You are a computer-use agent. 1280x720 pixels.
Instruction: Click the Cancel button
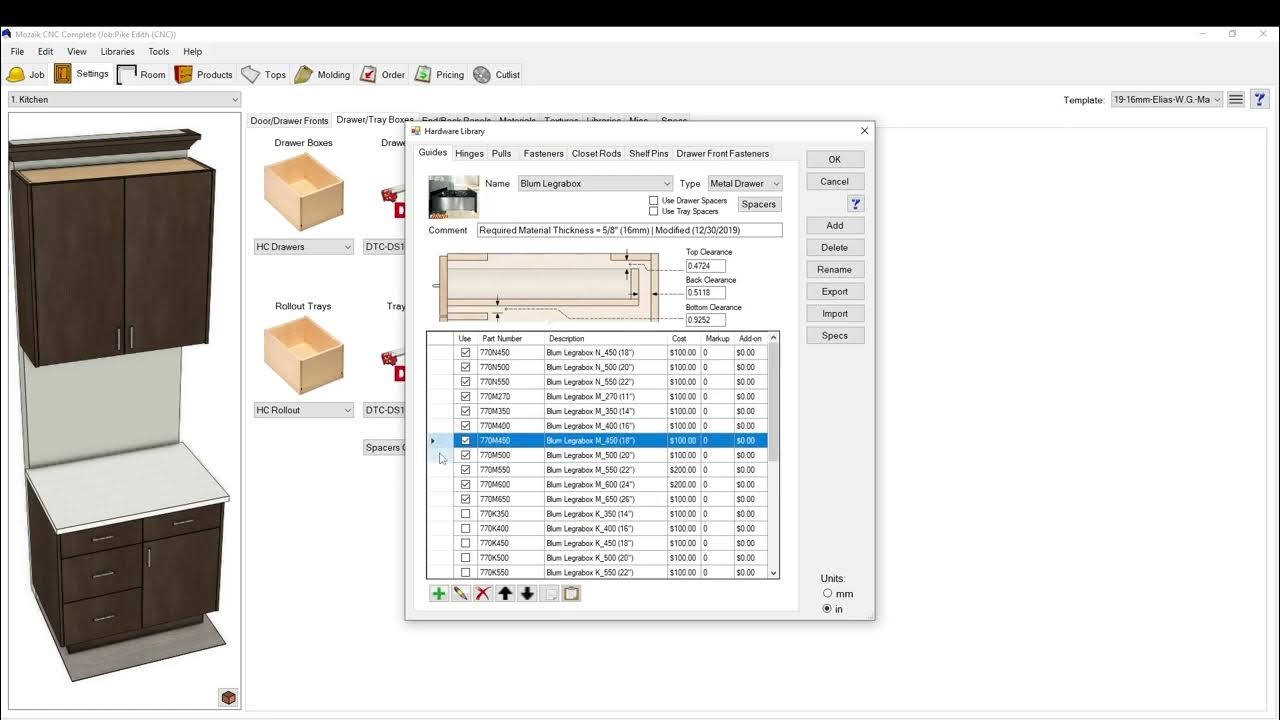(x=835, y=181)
